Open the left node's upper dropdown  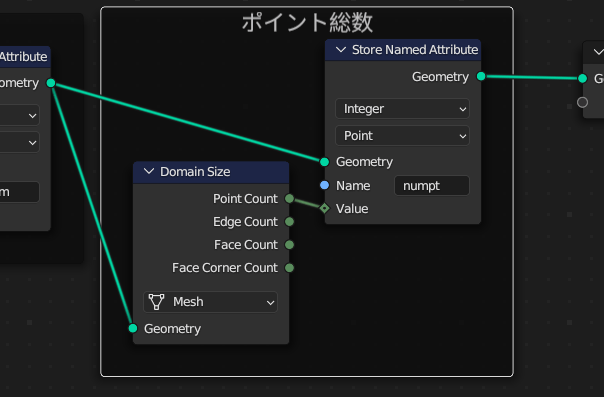coord(19,116)
